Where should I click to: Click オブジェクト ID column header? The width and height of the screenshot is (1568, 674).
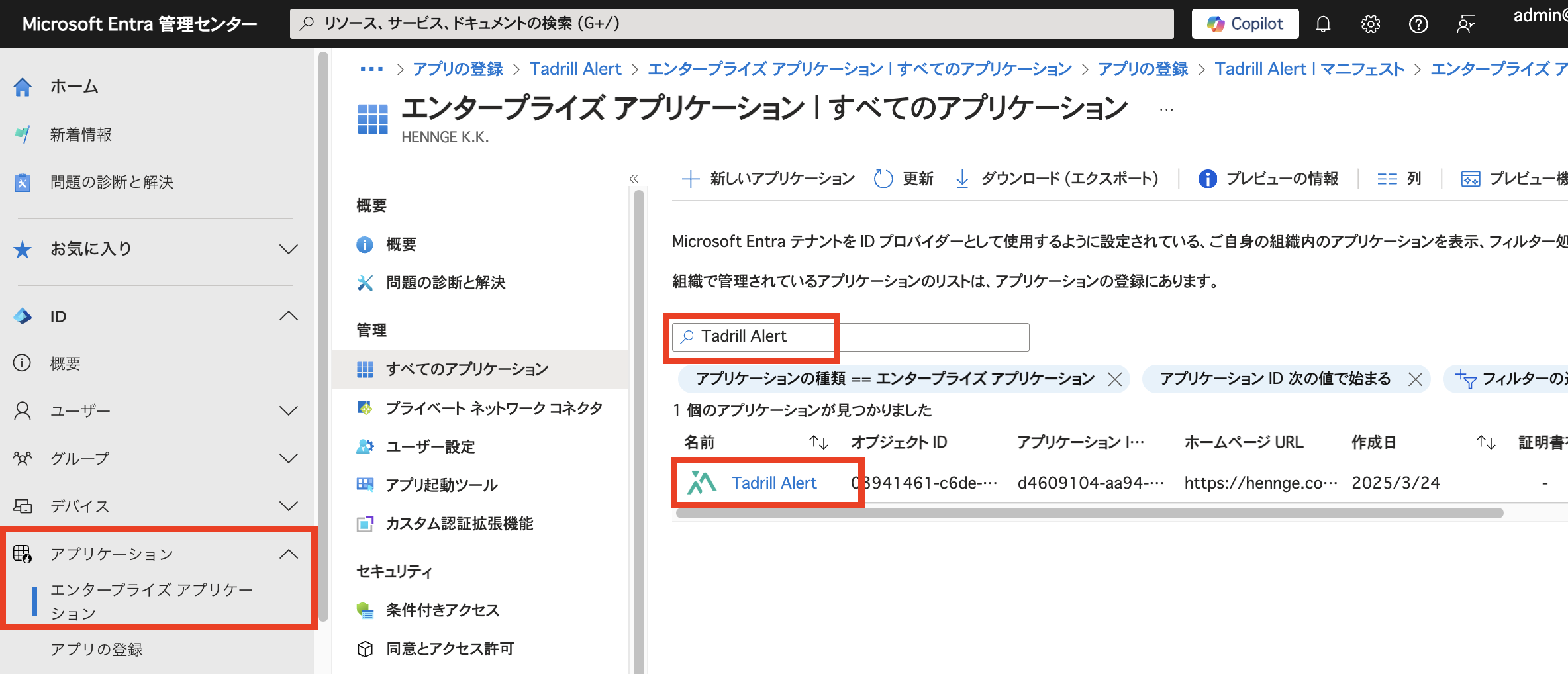[x=899, y=442]
